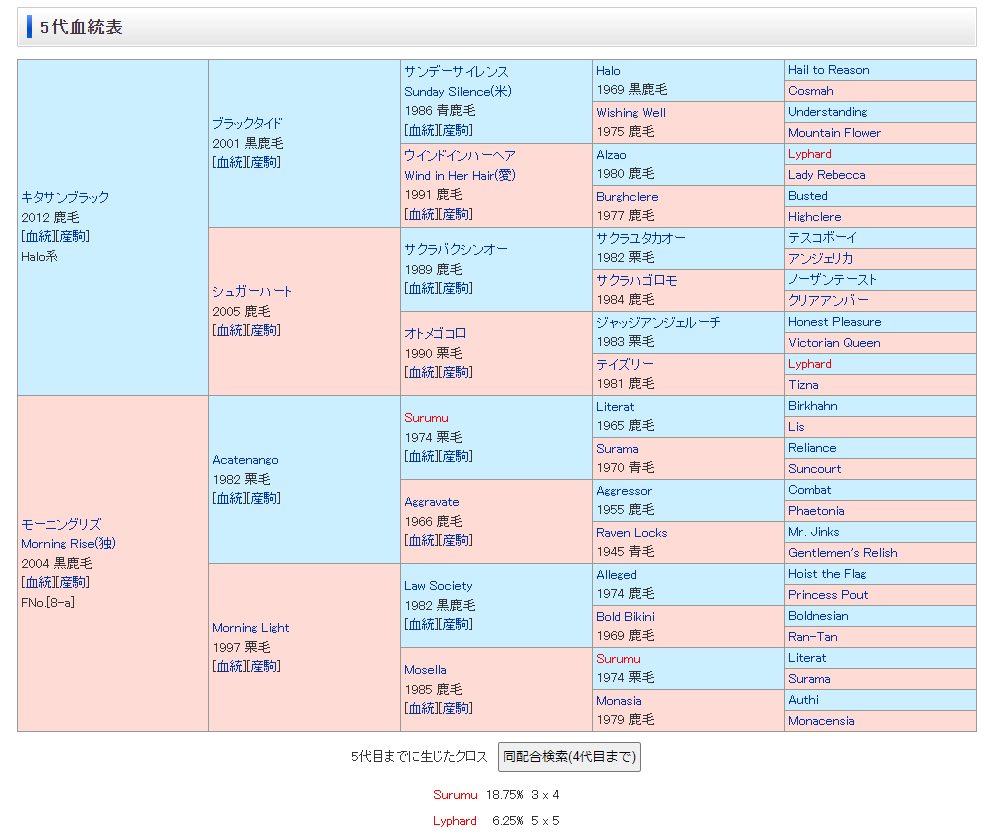This screenshot has width=1008, height=835.
Task: Open the シュガーハート horse link
Action: (252, 291)
